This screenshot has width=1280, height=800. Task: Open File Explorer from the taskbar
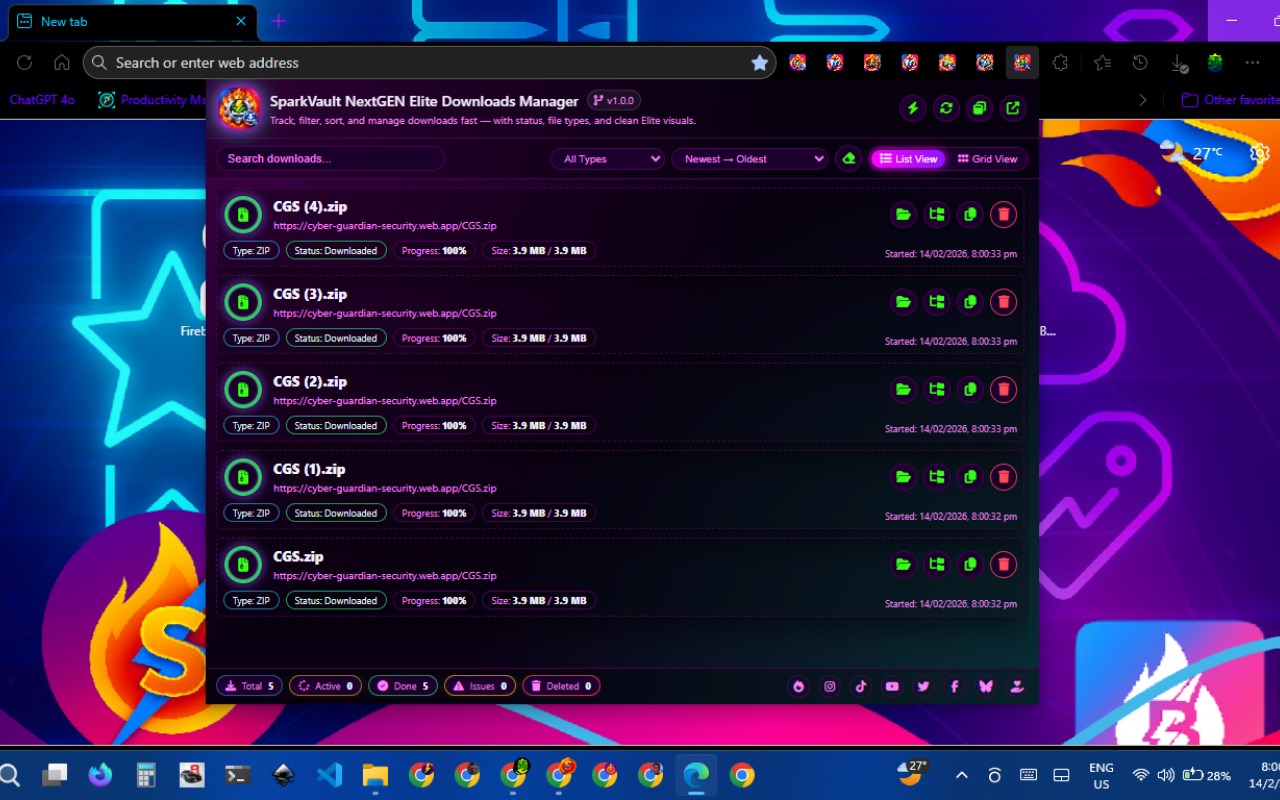(x=375, y=775)
